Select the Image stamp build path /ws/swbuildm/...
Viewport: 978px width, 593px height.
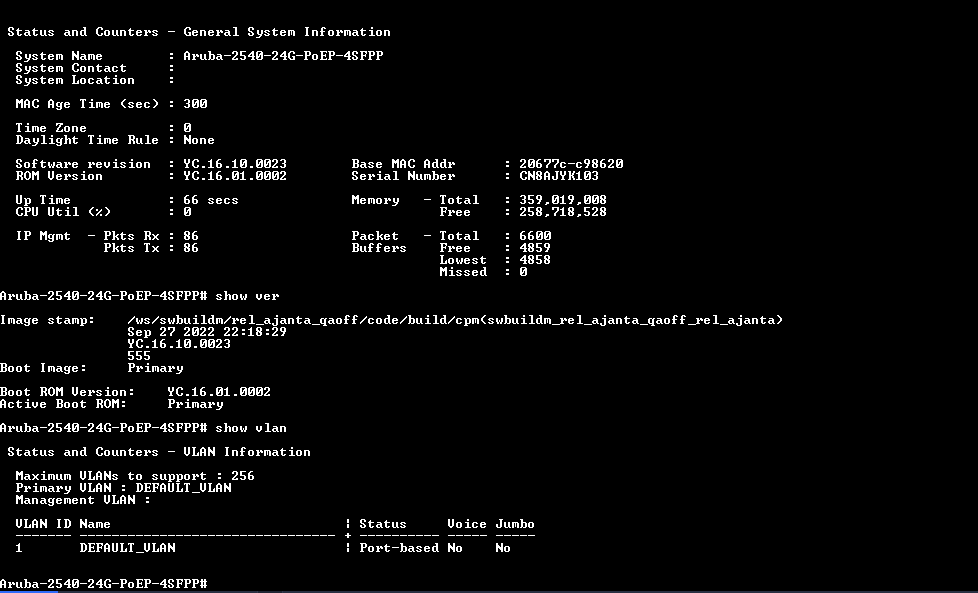click(x=454, y=320)
